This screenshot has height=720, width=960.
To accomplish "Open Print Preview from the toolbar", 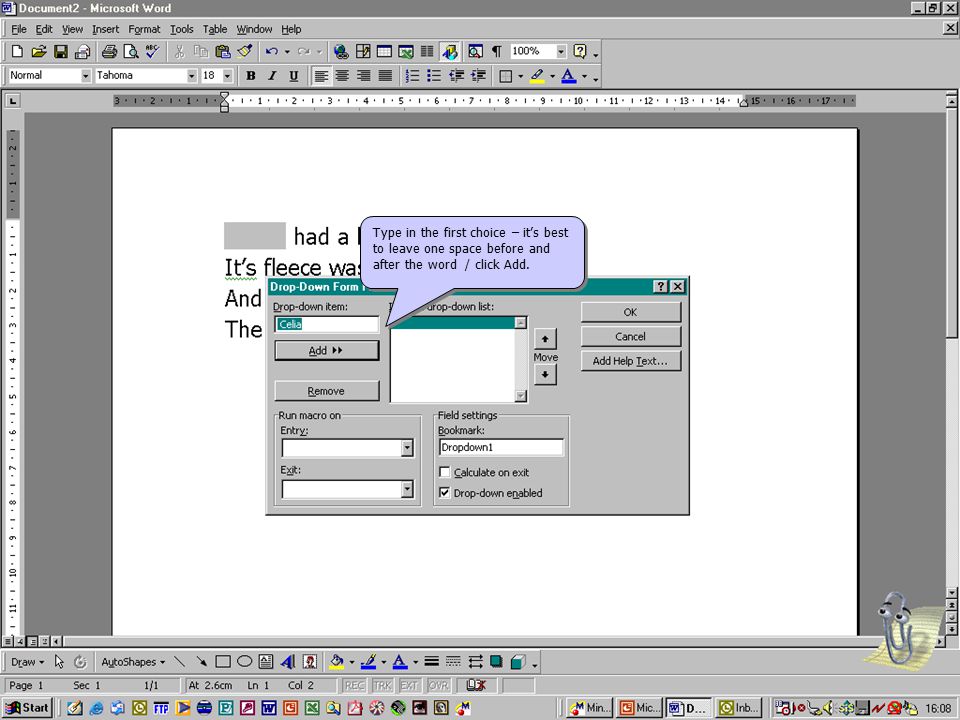I will 130,51.
